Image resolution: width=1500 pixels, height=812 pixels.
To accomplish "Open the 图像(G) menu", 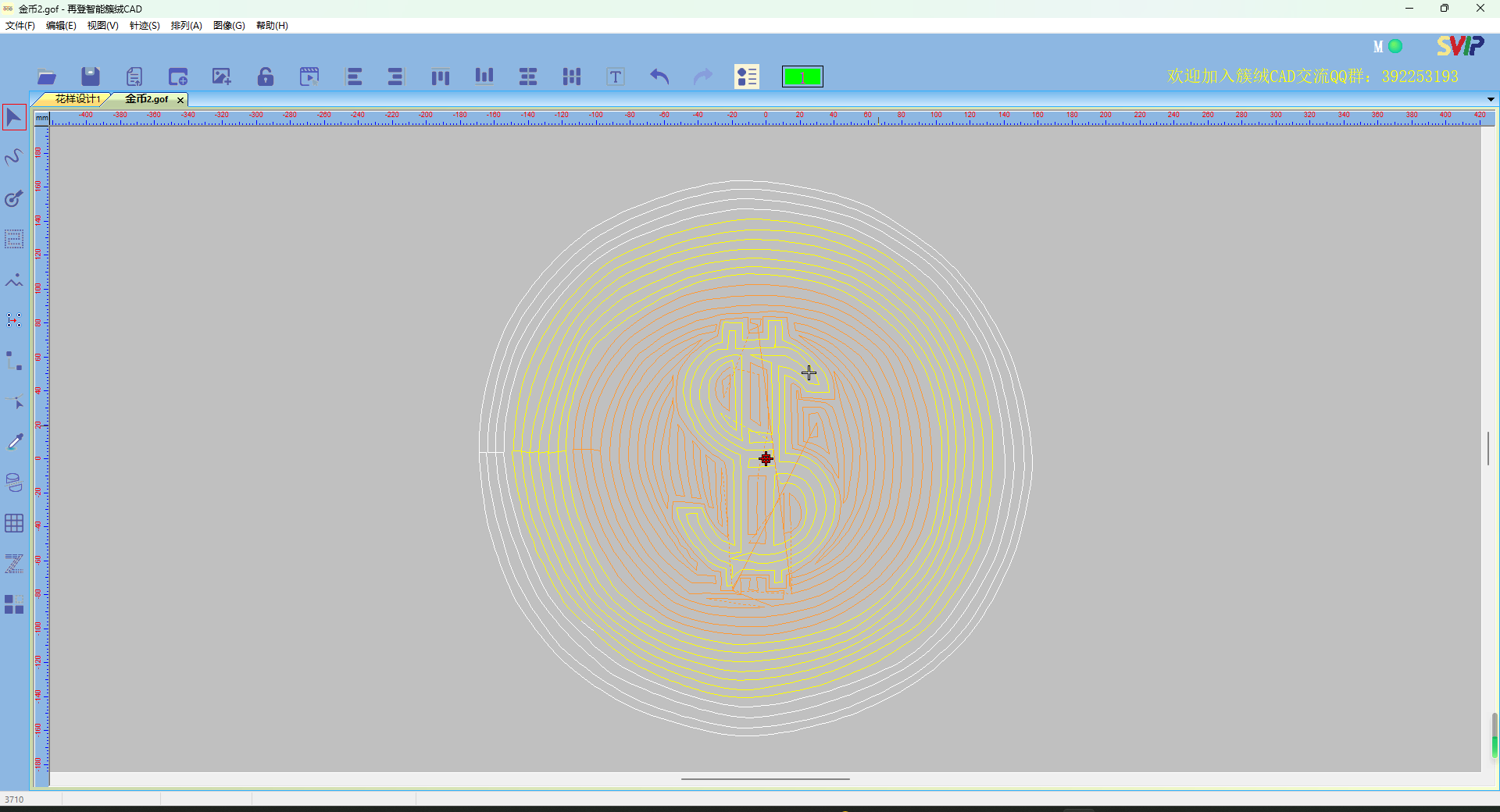I will click(229, 26).
